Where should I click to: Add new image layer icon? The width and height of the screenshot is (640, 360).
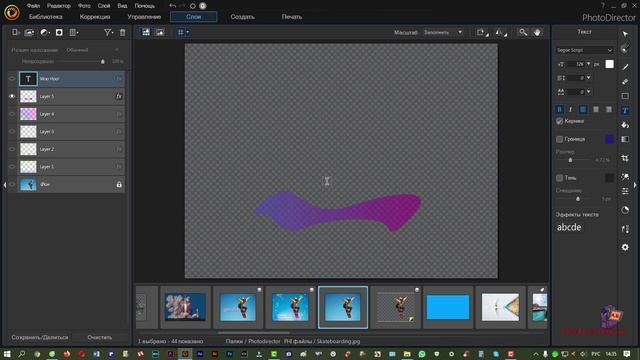click(29, 33)
